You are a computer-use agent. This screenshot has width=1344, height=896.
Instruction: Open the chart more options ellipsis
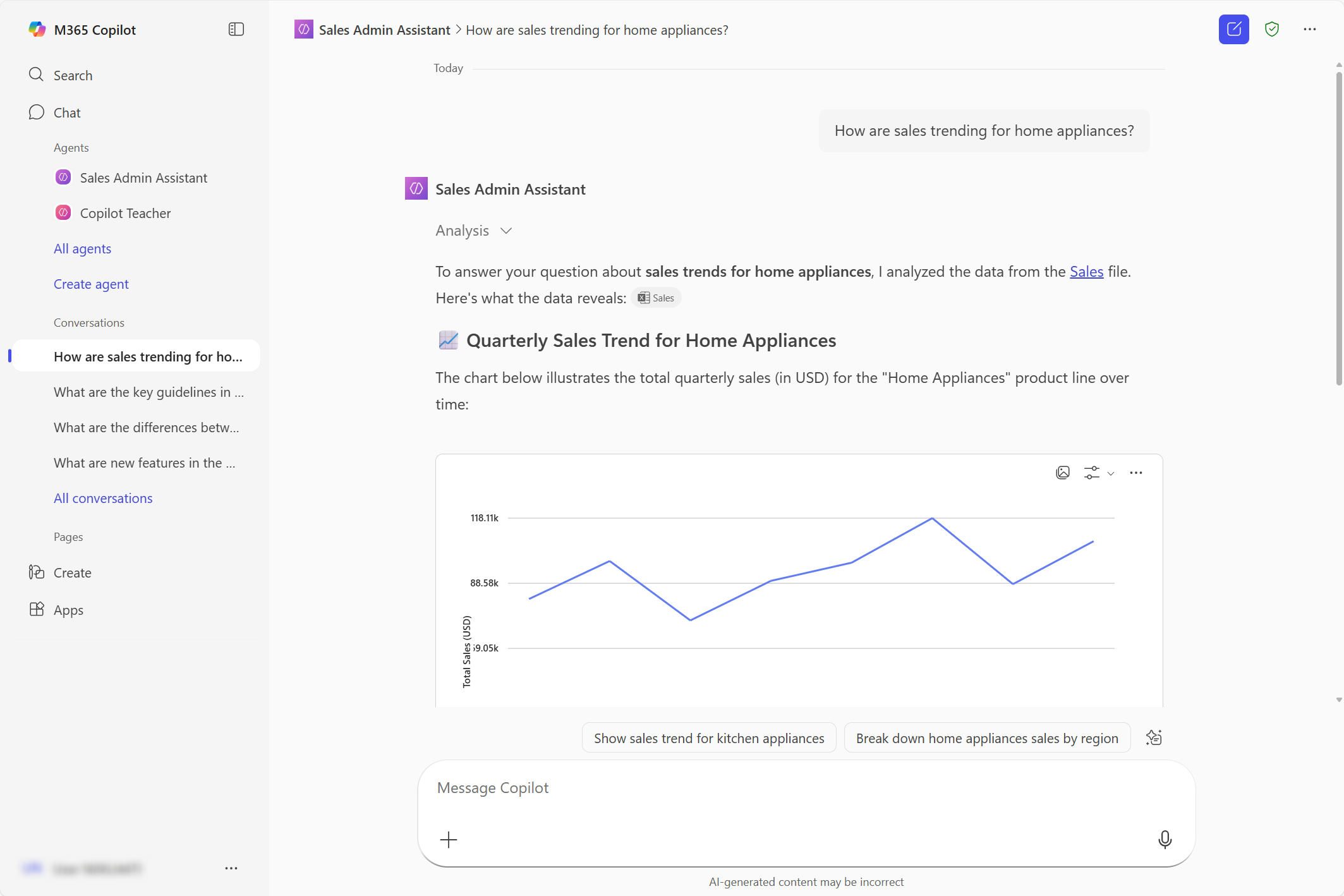pyautogui.click(x=1135, y=473)
